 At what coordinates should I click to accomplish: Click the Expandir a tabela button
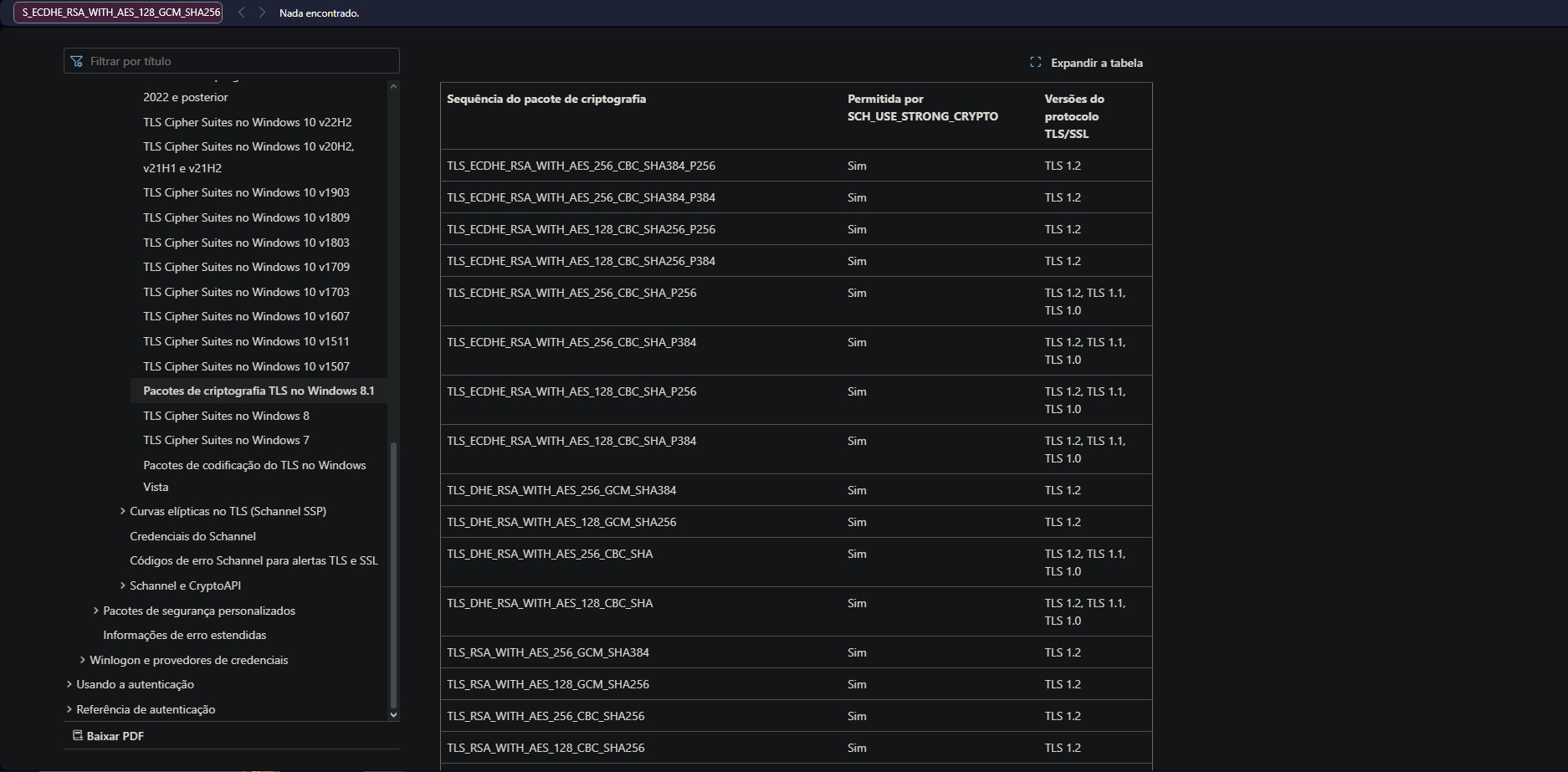1086,63
